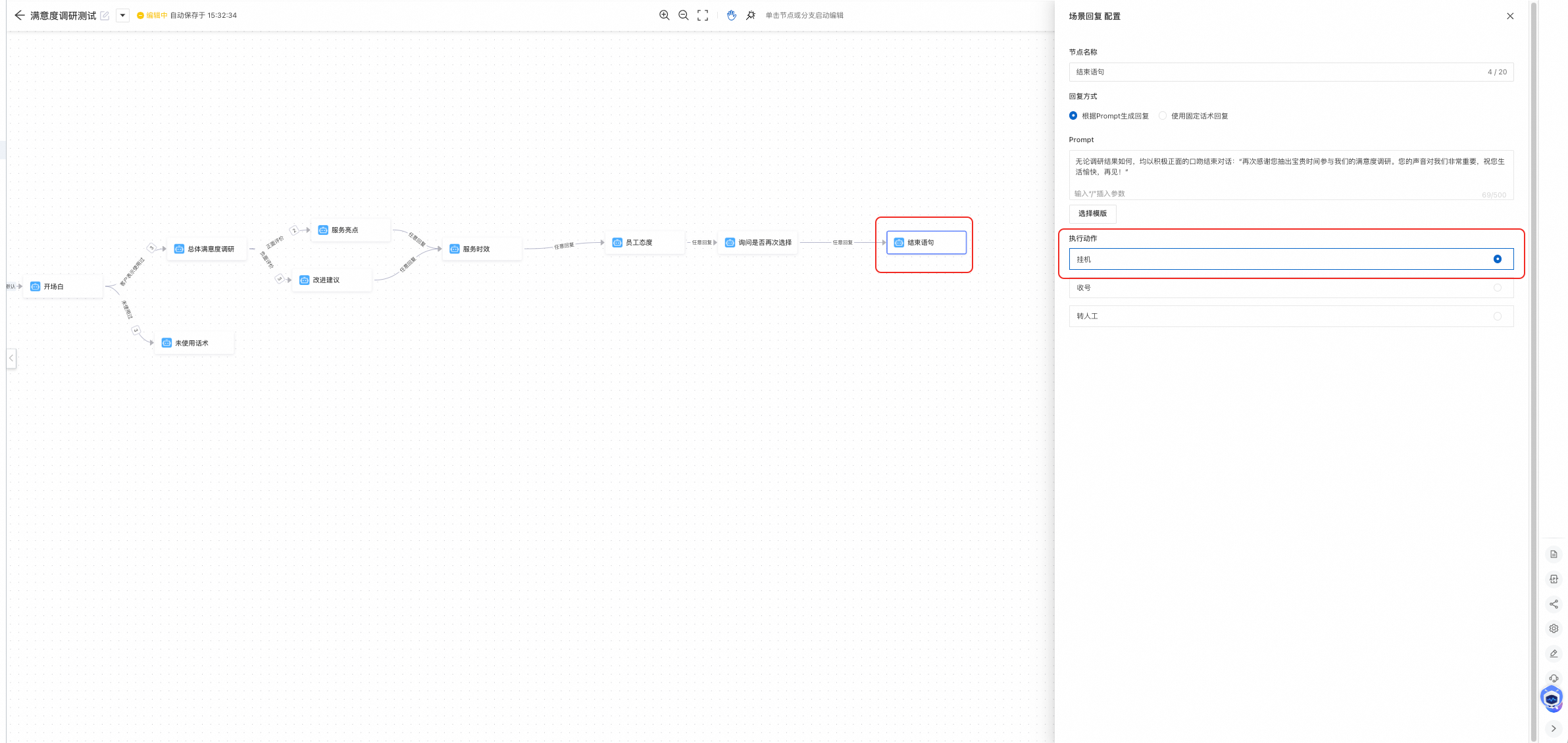Viewport: 1568px width, 743px height.
Task: Go back using the top-left arrow
Action: click(19, 15)
